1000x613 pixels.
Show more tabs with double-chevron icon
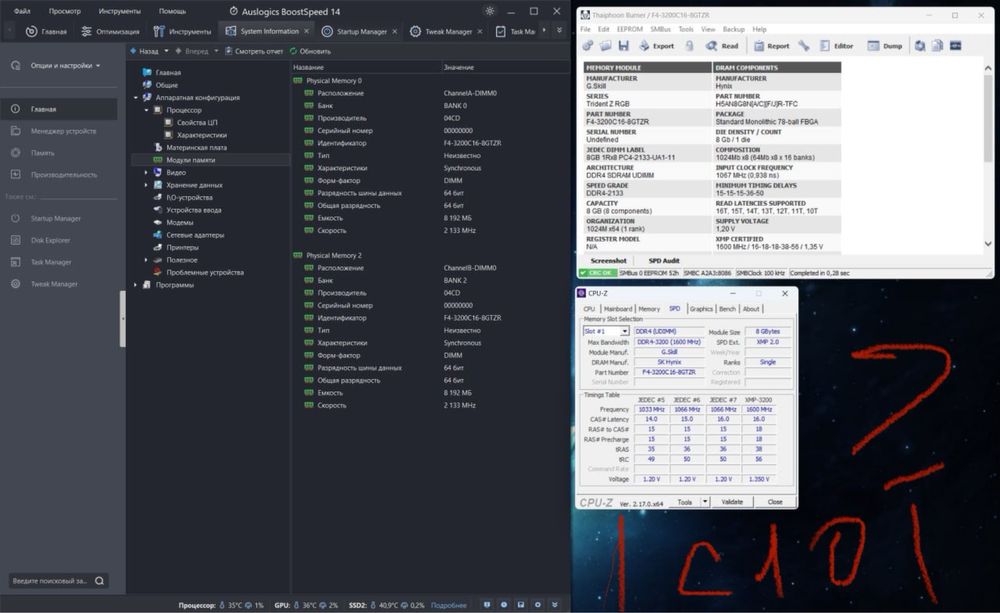[x=559, y=31]
